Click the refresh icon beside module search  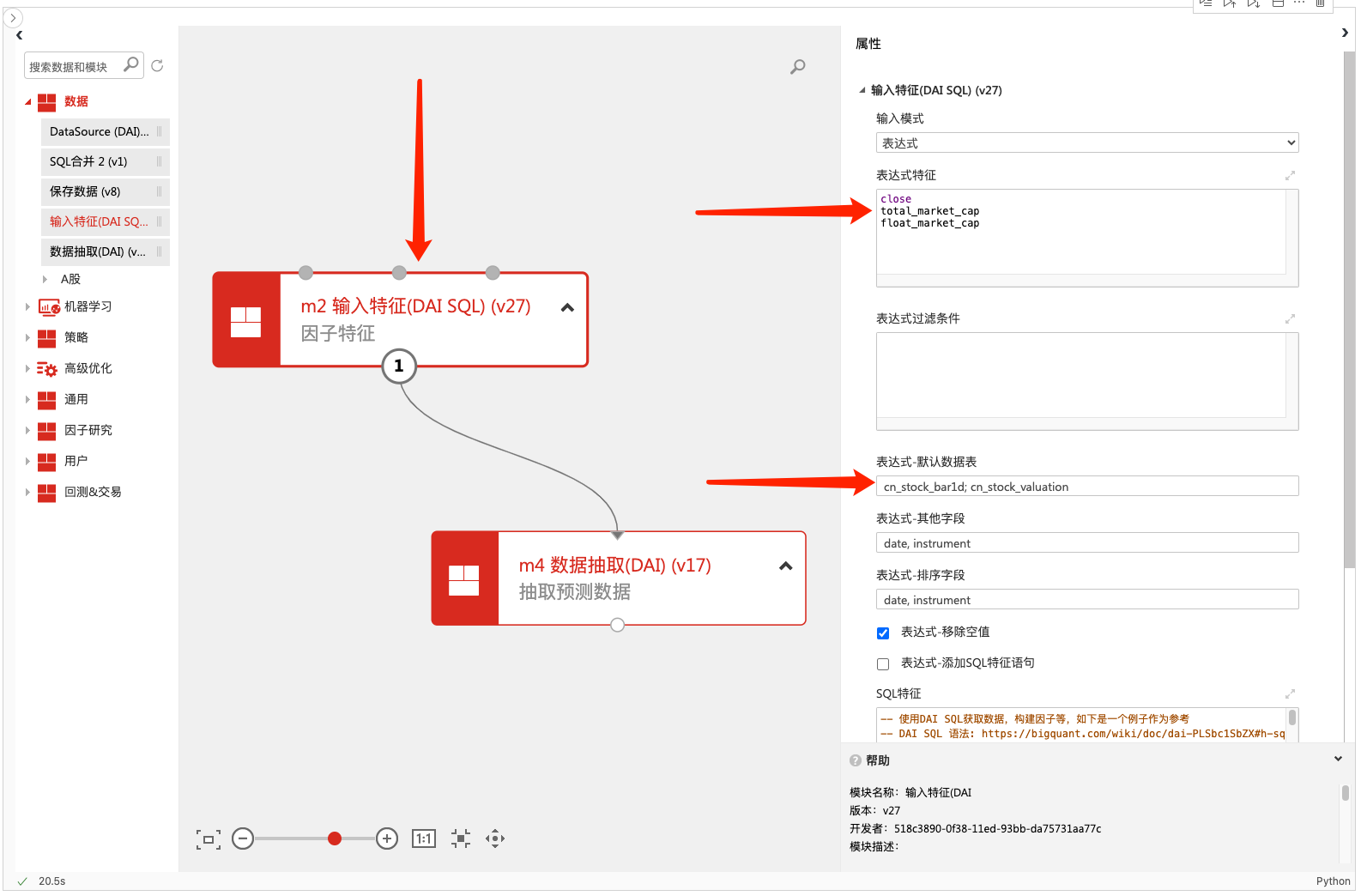[157, 66]
